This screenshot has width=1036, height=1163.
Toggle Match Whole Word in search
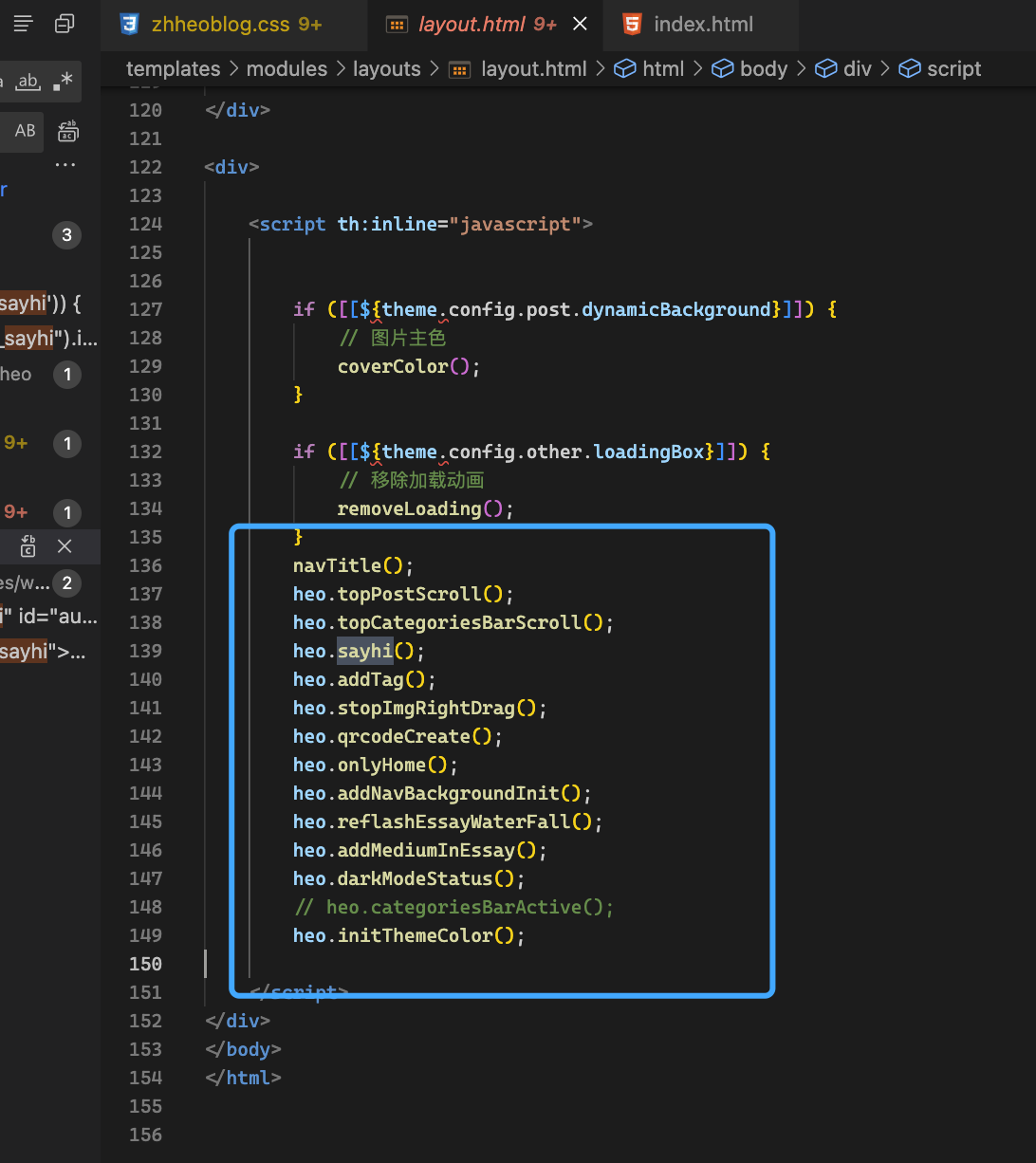click(28, 83)
